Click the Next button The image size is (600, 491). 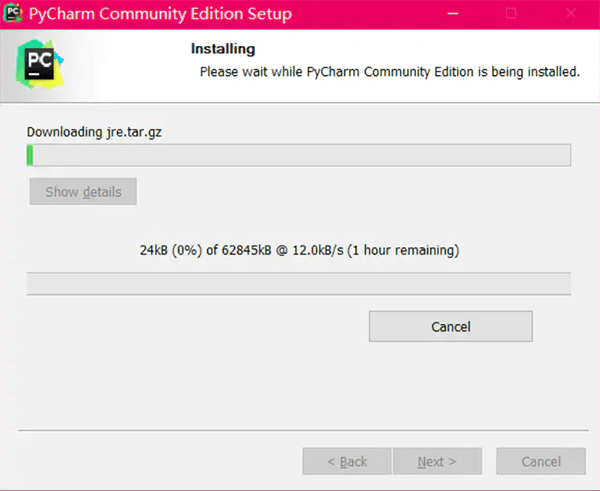click(x=437, y=461)
